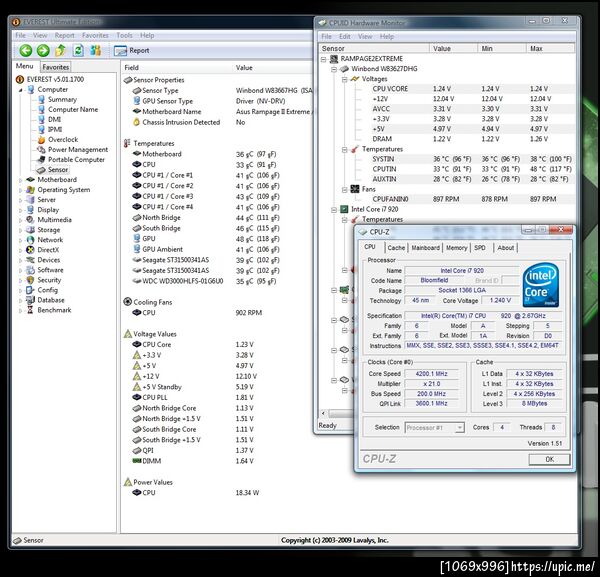This screenshot has width=600, height=577.
Task: Click the Security shield icon in tree
Action: coord(30,280)
